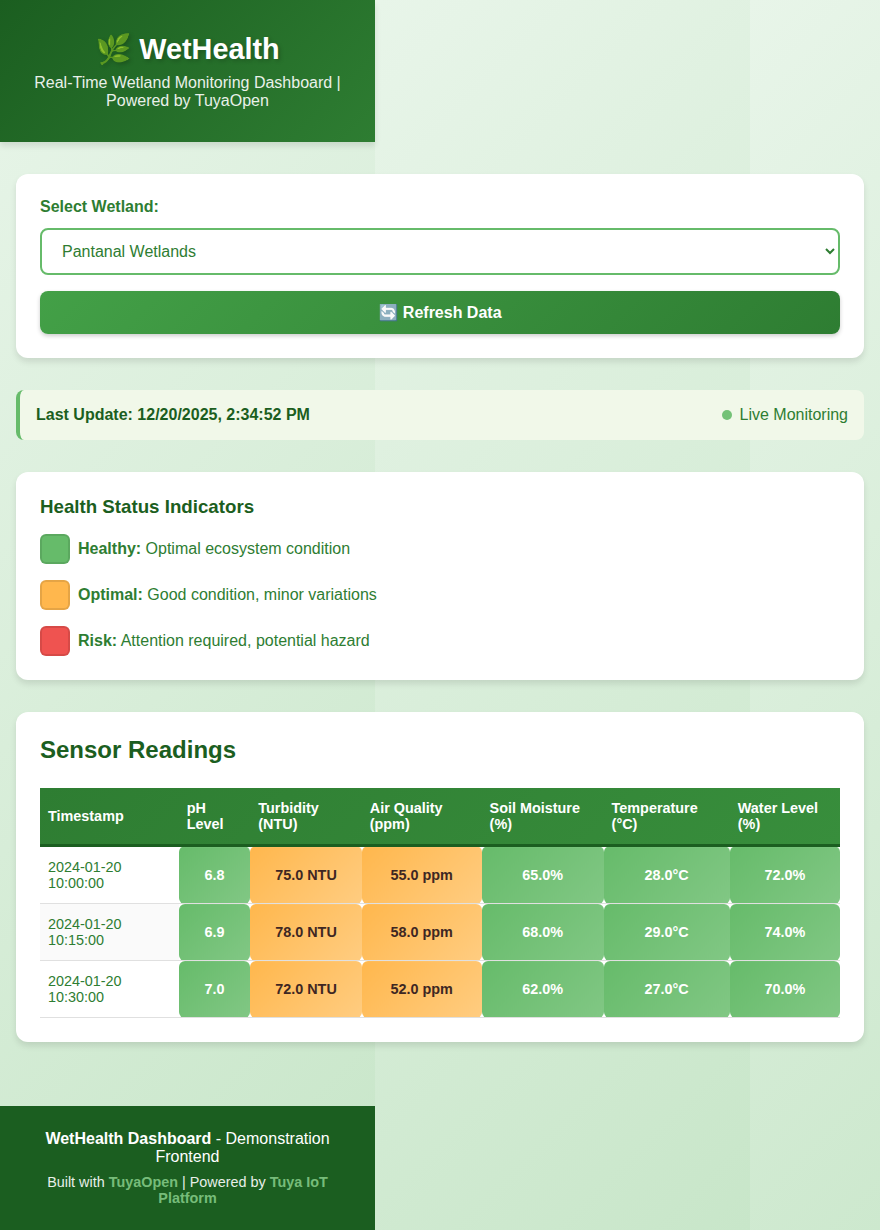Click the Select Wetland label
The height and width of the screenshot is (1230, 880).
coord(100,207)
